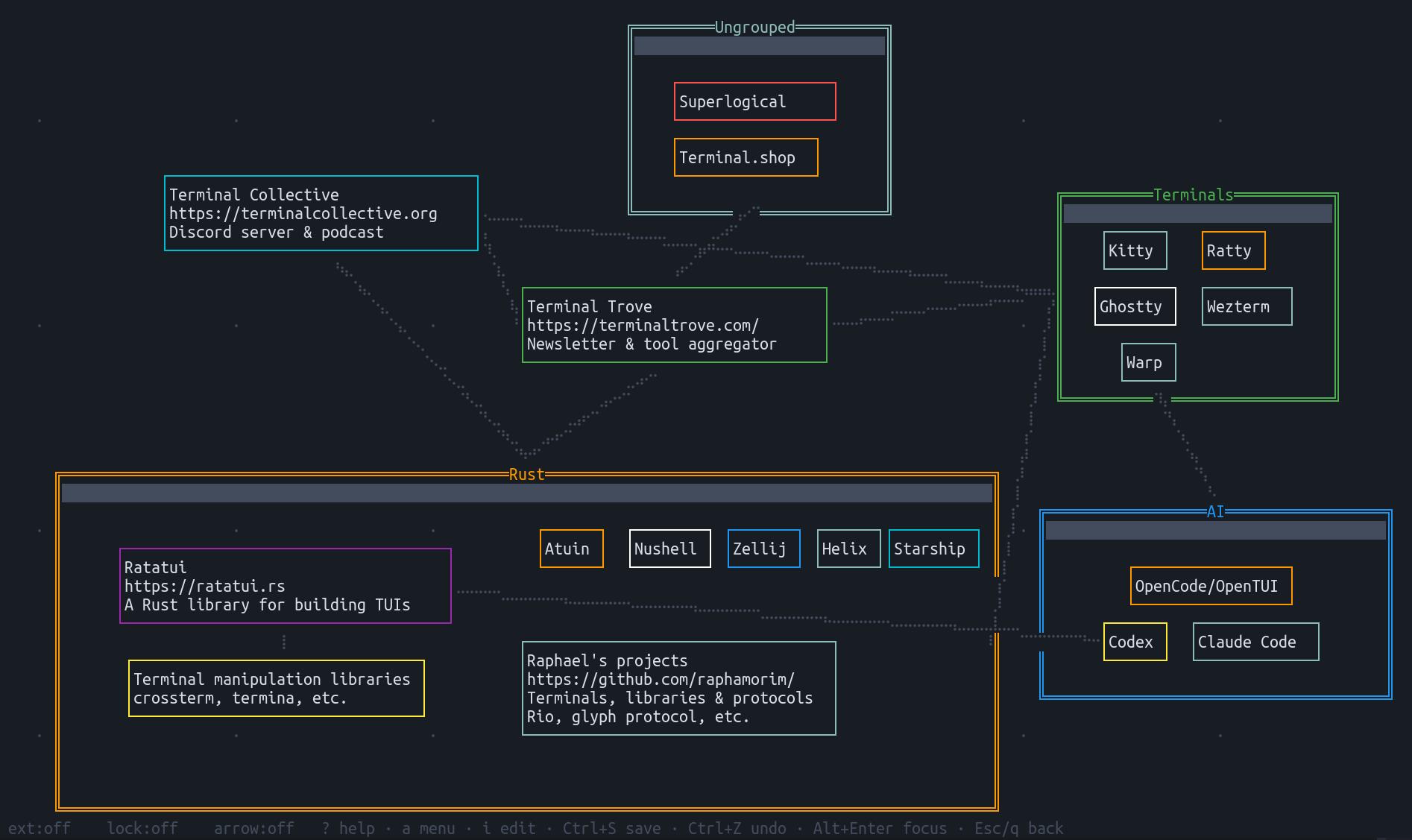The height and width of the screenshot is (840, 1412).
Task: Open the https://terminalcollective.org link
Action: click(x=303, y=213)
